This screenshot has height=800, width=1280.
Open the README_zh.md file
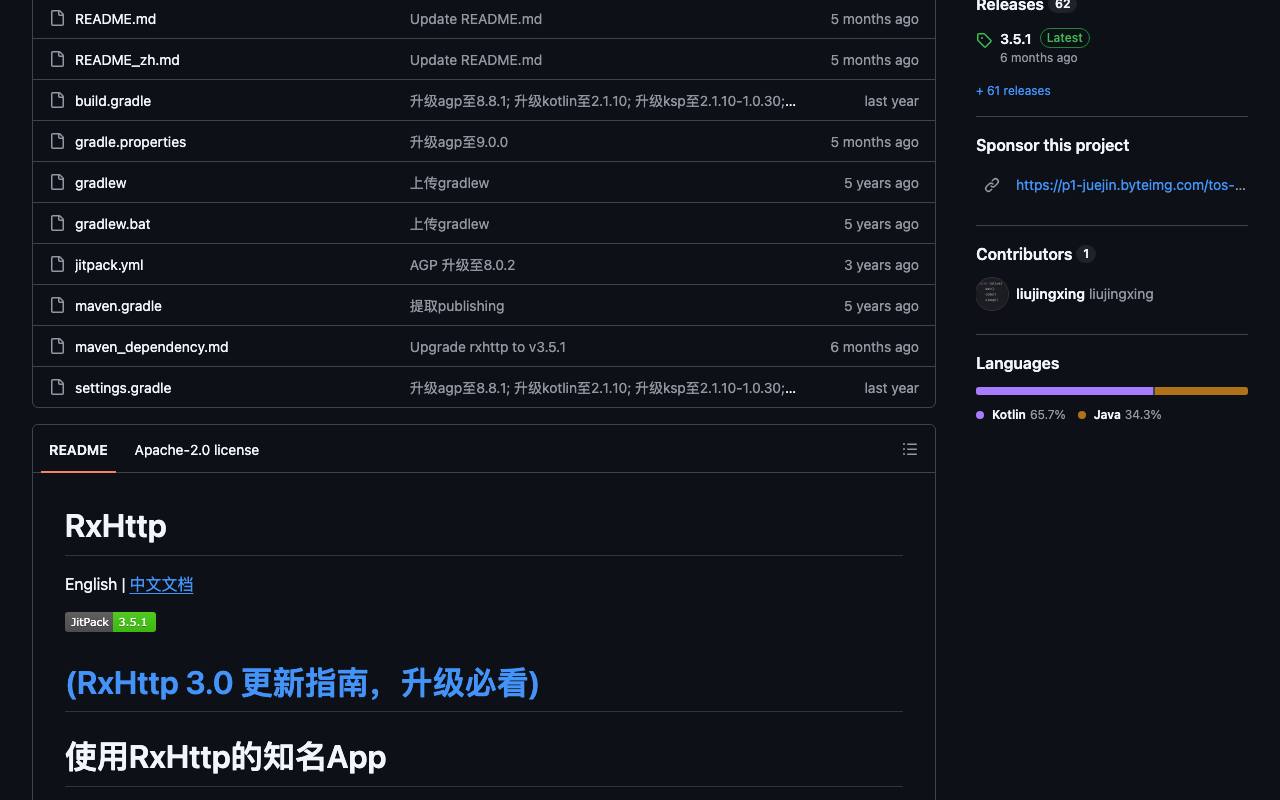(127, 60)
